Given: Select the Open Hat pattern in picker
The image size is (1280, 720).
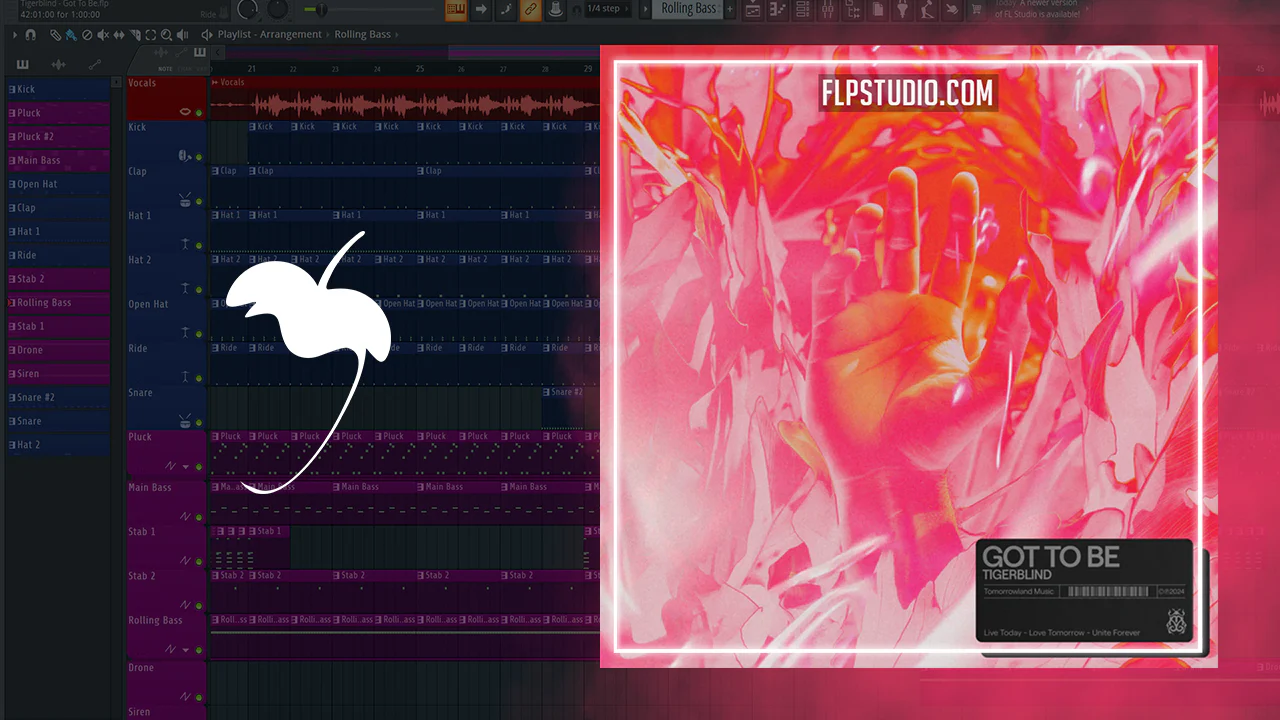Looking at the screenshot, I should tap(58, 184).
